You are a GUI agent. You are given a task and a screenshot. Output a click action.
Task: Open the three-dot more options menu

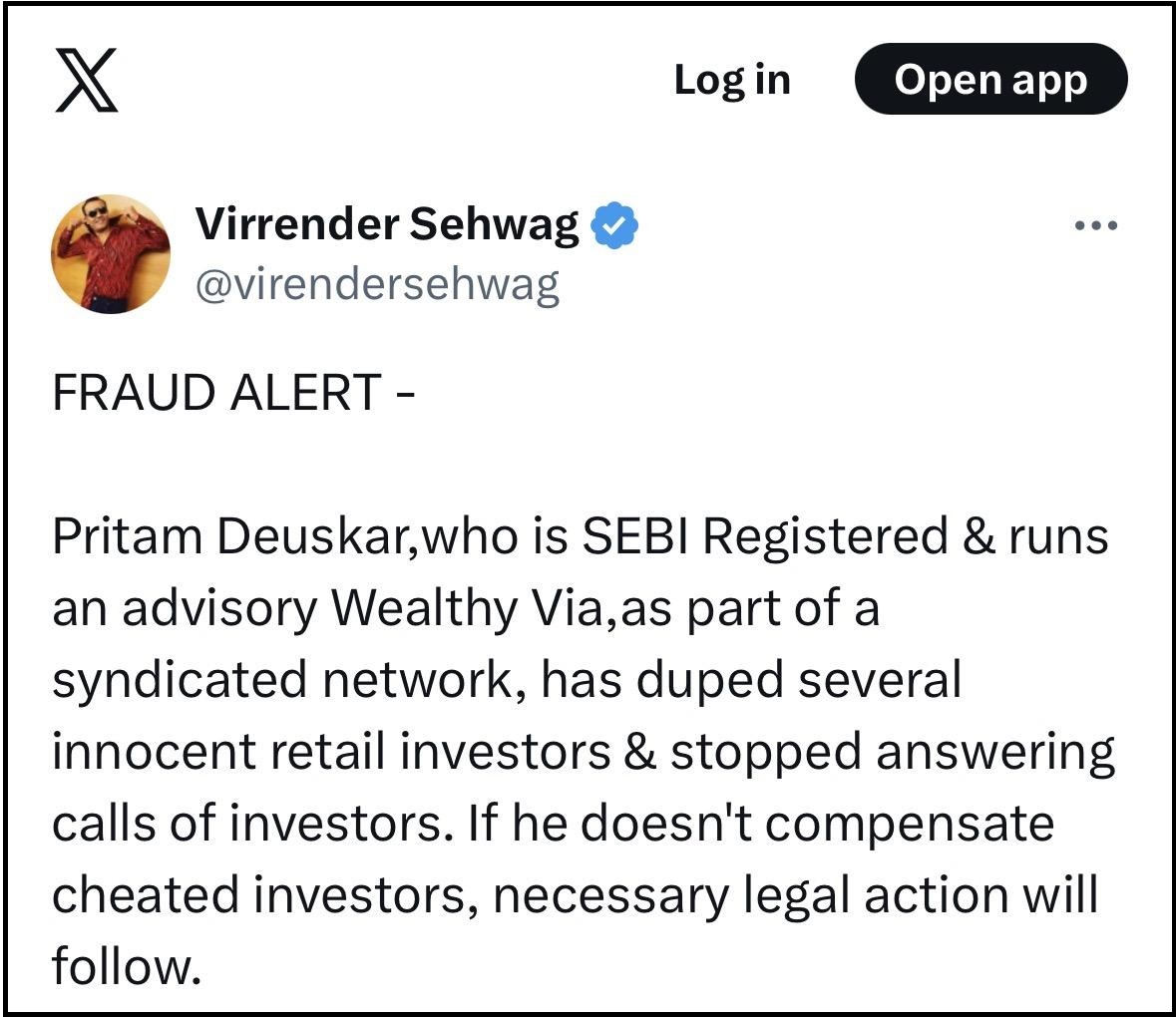pyautogui.click(x=1094, y=225)
